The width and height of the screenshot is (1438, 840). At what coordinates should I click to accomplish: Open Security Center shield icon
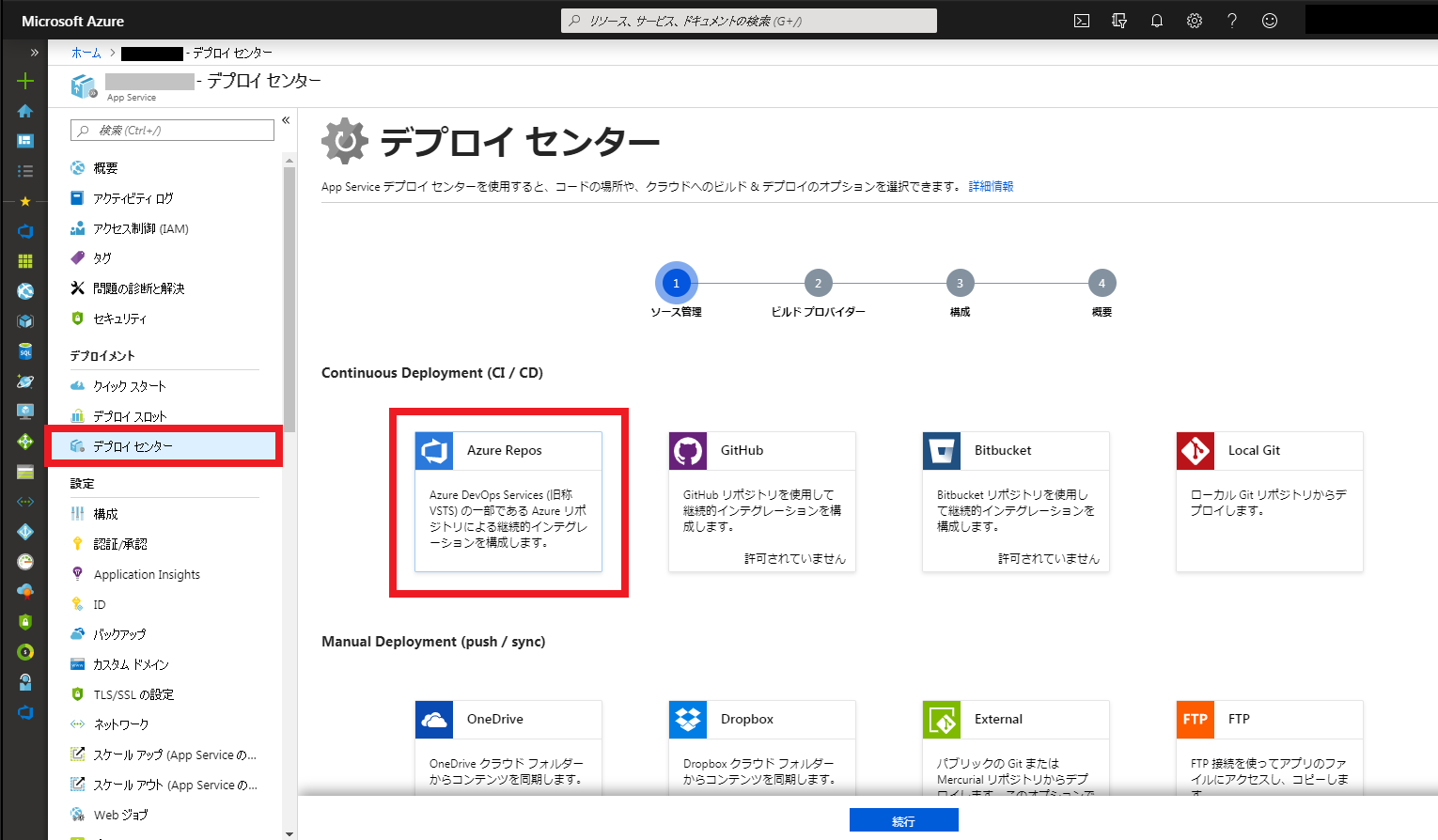25,622
